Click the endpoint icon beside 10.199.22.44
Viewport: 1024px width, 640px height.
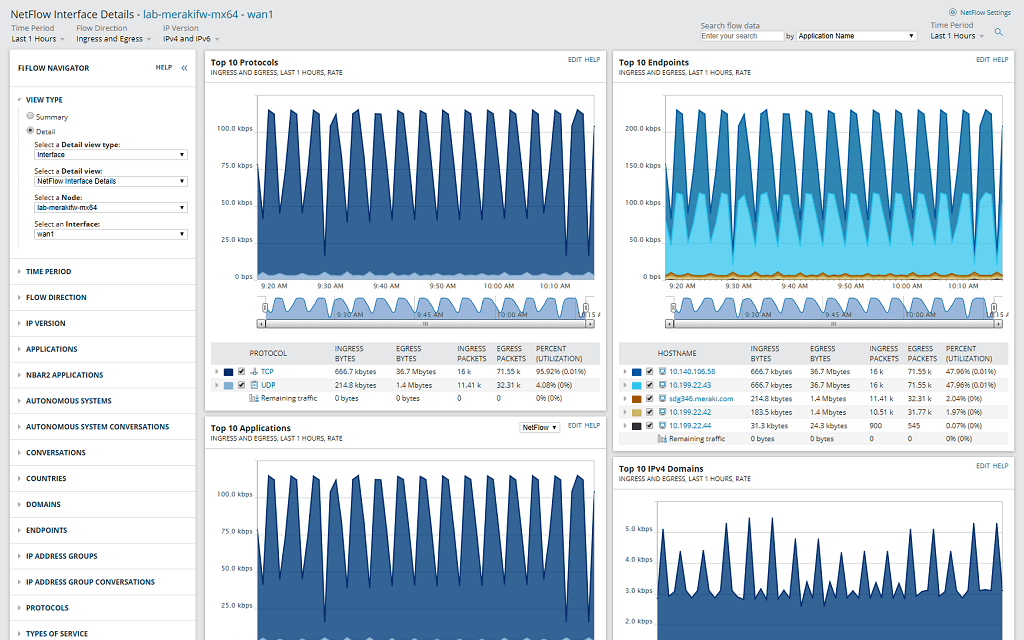click(662, 426)
